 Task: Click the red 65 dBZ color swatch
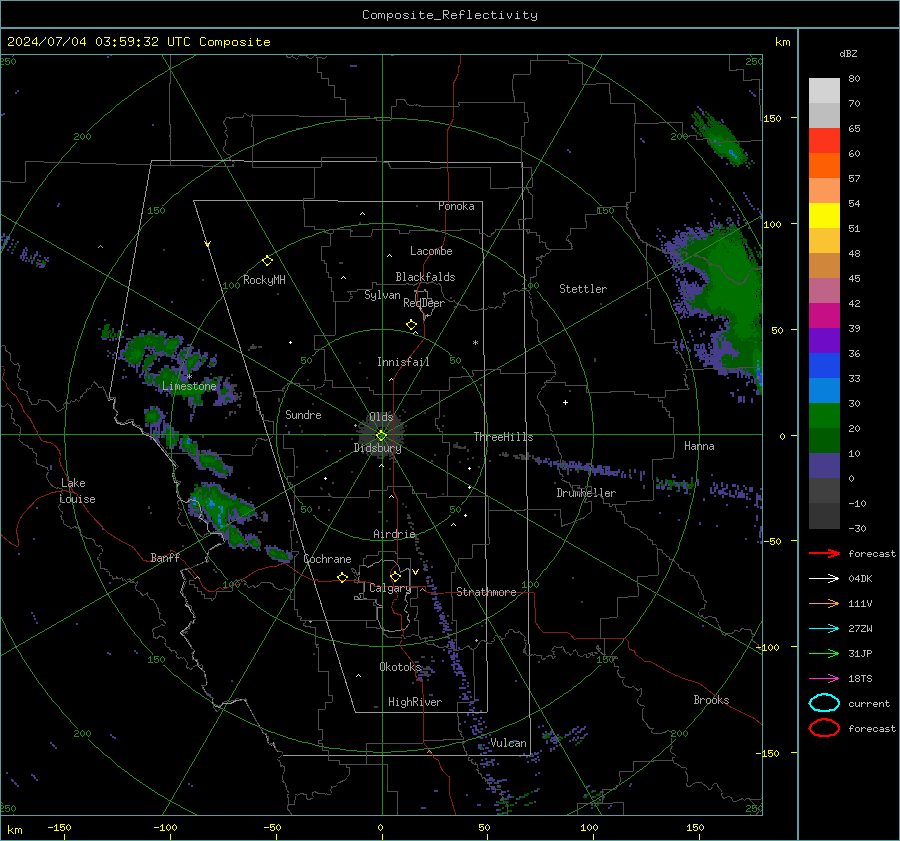[x=824, y=141]
